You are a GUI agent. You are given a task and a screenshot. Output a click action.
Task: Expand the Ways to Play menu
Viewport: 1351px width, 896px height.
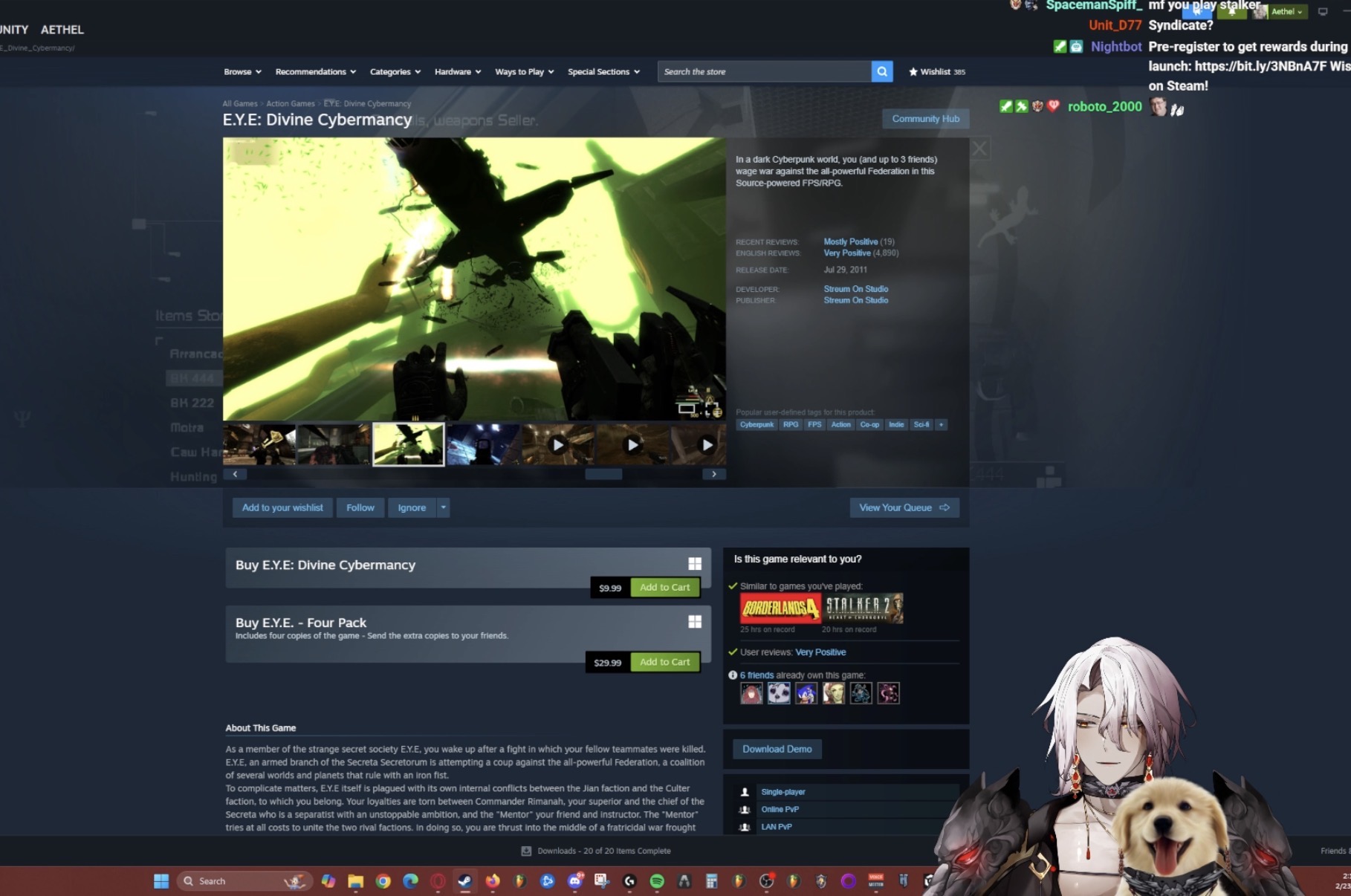point(525,71)
